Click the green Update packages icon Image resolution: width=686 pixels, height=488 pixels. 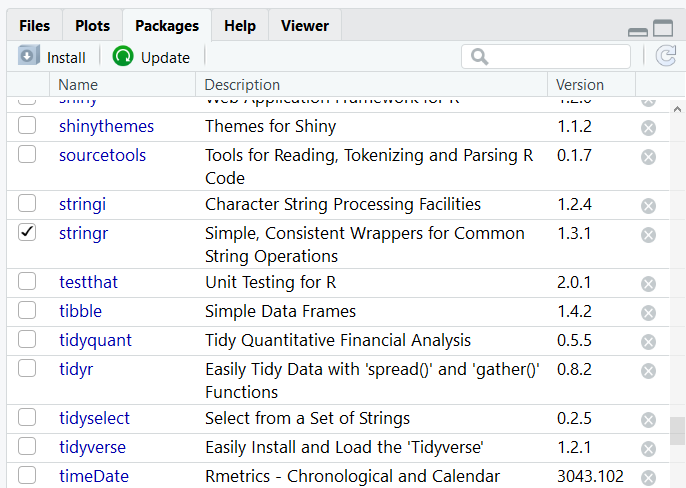pyautogui.click(x=123, y=57)
